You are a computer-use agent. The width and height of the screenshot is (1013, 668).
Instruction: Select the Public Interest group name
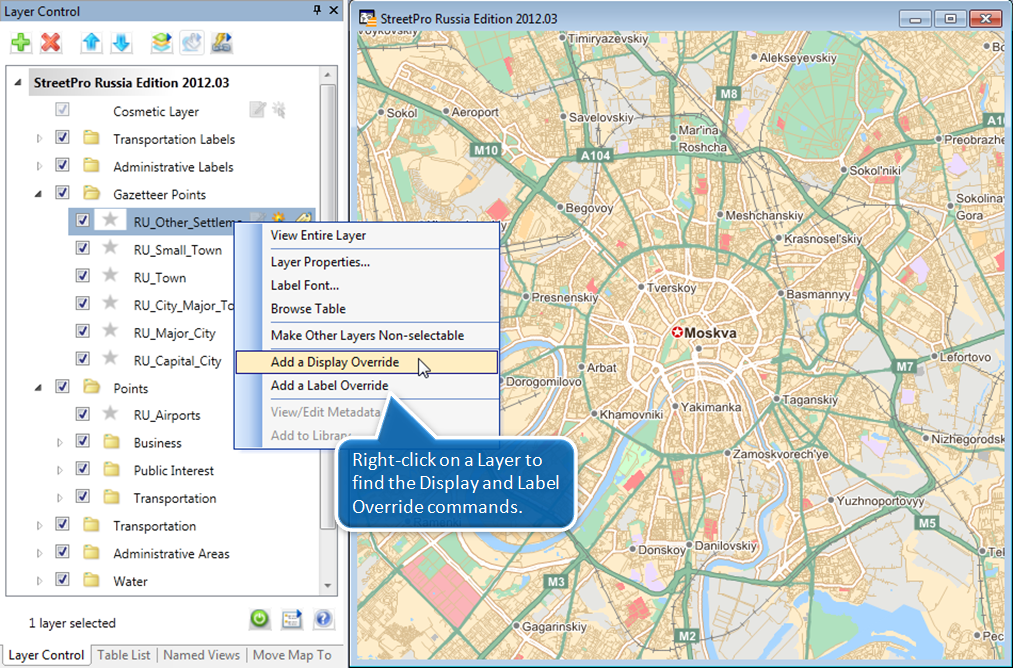pyautogui.click(x=173, y=470)
